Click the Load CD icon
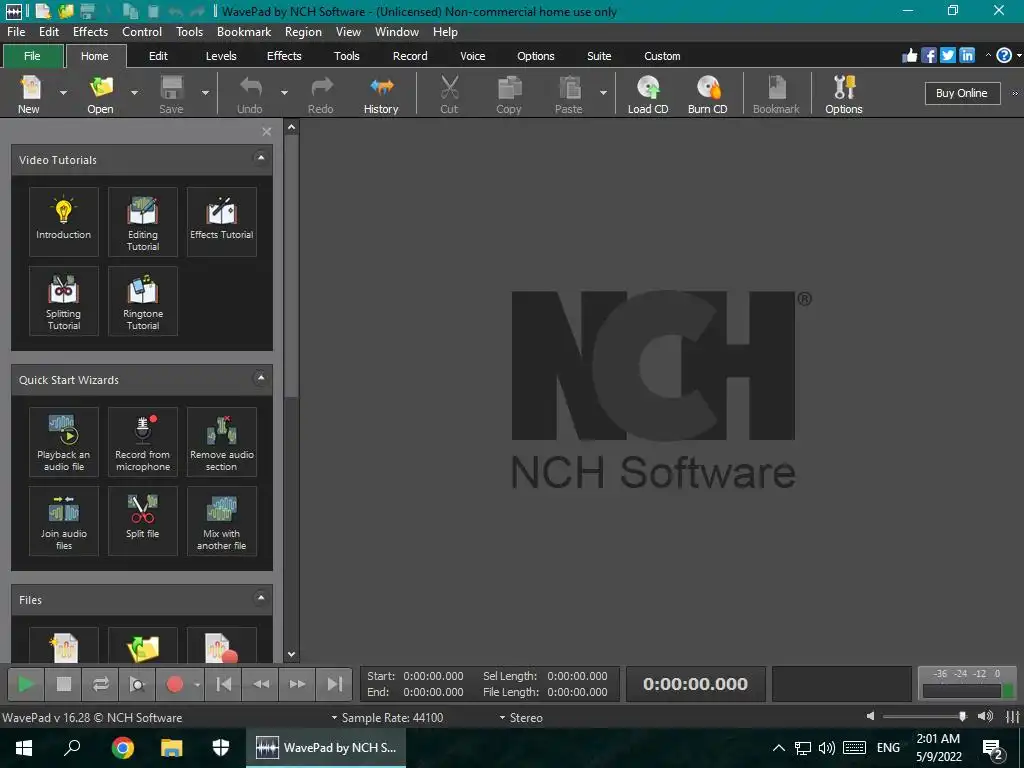 pos(648,94)
